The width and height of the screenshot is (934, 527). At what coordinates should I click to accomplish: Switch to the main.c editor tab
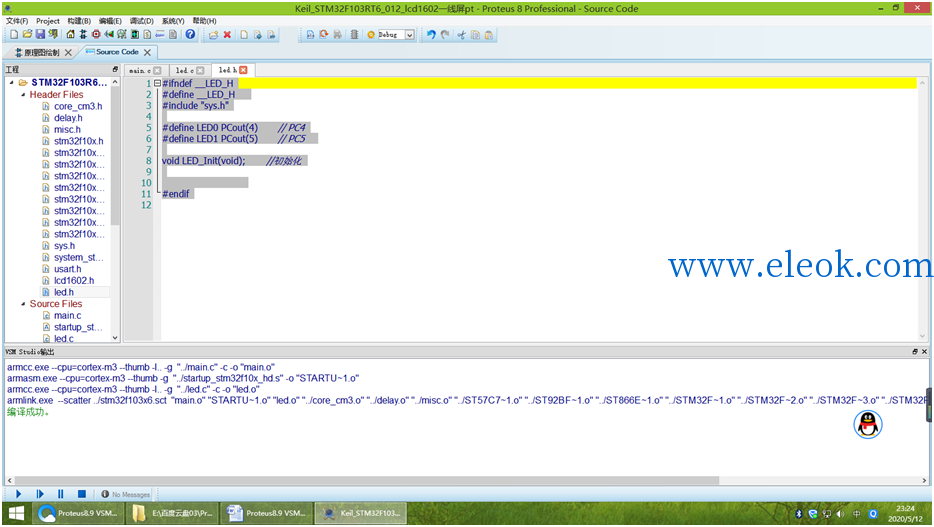pos(141,70)
